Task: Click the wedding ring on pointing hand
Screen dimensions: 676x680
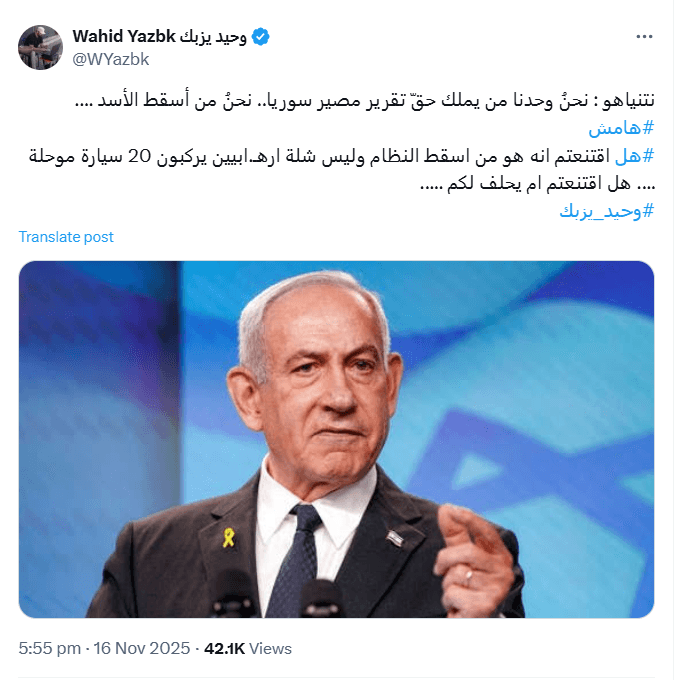Action: [468, 577]
